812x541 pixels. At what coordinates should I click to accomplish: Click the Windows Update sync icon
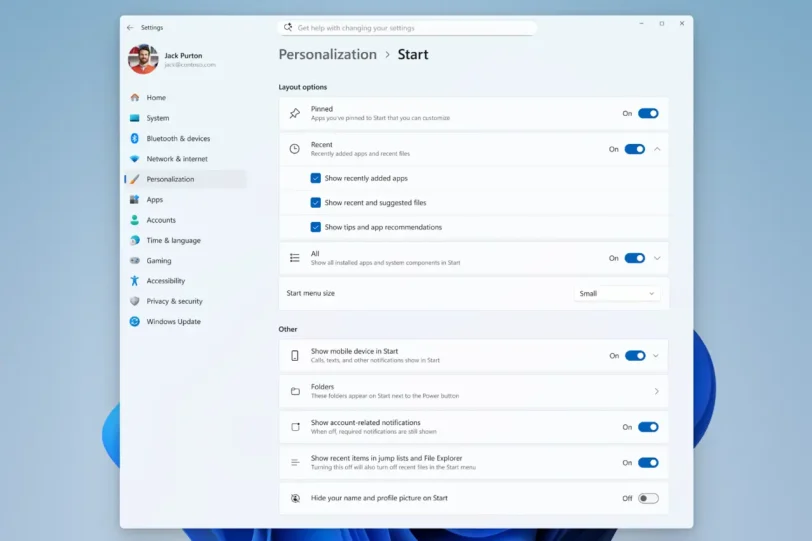(x=135, y=321)
